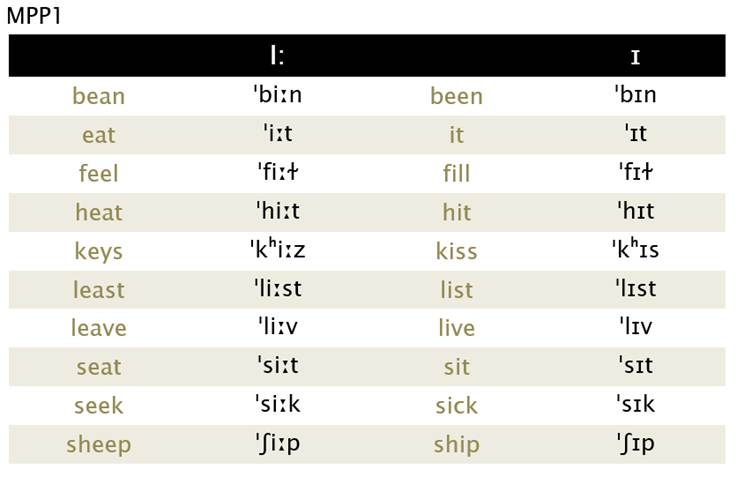
Task: Click the word 'heat'
Action: (99, 212)
